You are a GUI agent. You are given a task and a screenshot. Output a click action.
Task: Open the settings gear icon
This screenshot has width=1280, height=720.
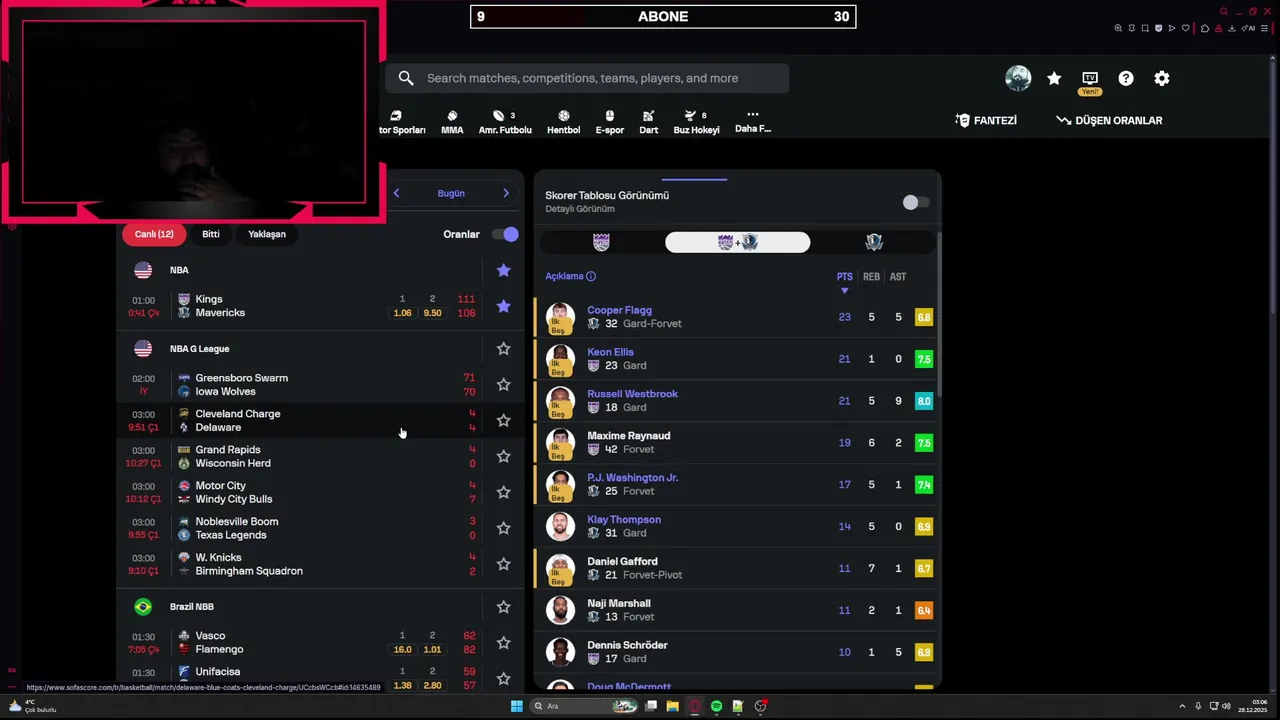click(1162, 78)
